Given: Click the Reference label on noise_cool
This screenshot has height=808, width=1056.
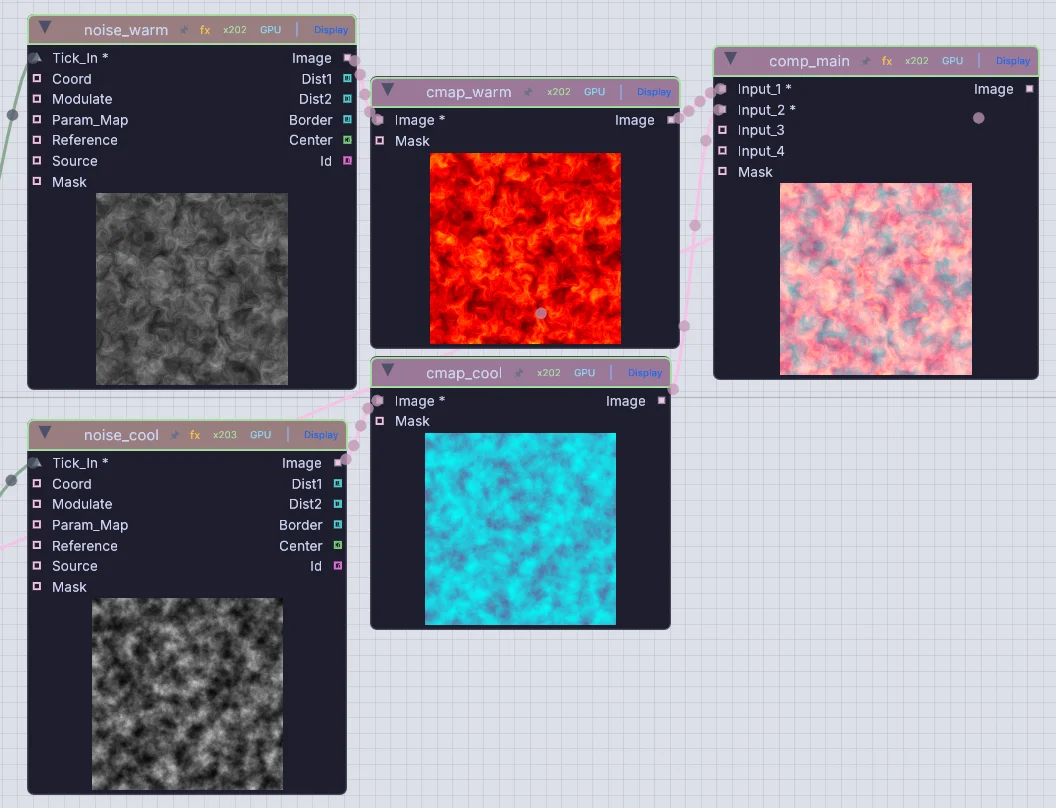Looking at the screenshot, I should coord(85,546).
